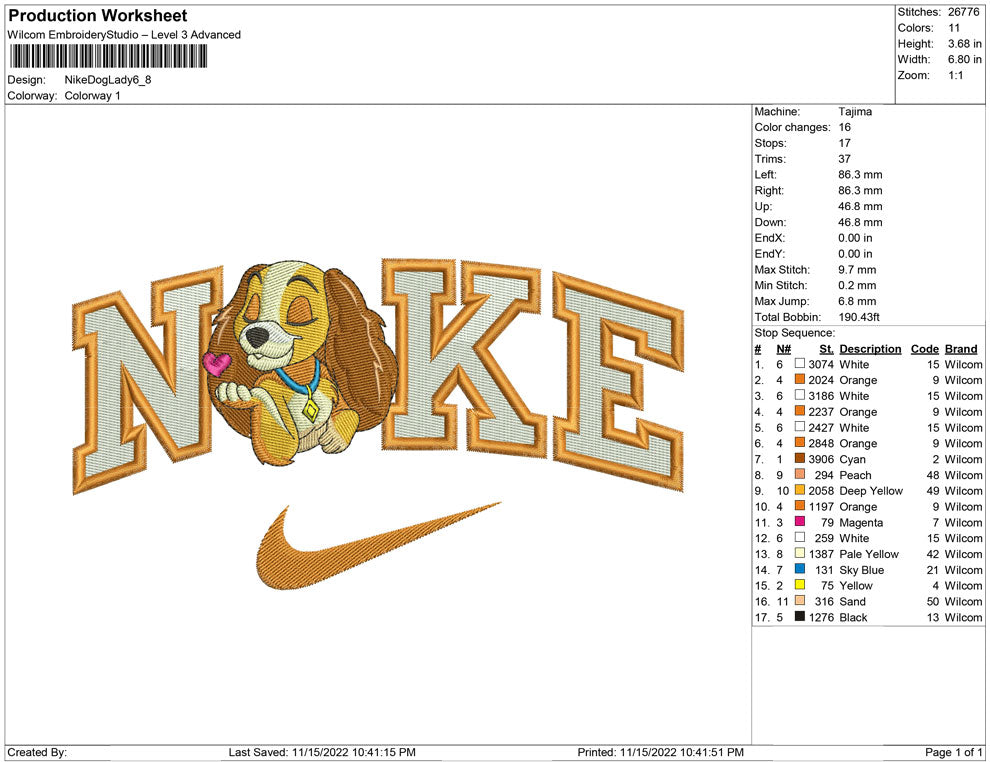Viewport: 990px width, 762px height.
Task: Click the Deep Yellow color swatch
Action: 799,490
